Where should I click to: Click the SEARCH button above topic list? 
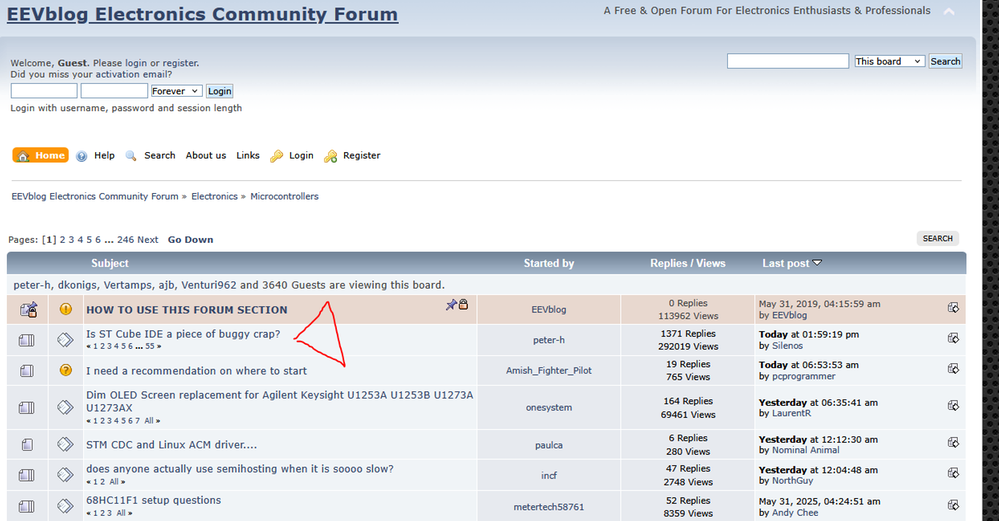pos(937,238)
